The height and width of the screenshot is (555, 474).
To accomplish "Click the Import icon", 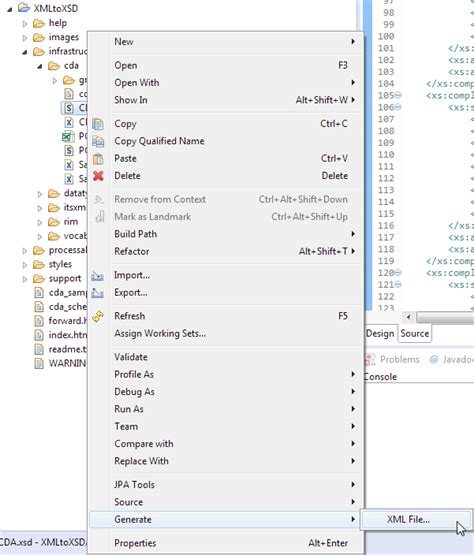I will (x=97, y=276).
